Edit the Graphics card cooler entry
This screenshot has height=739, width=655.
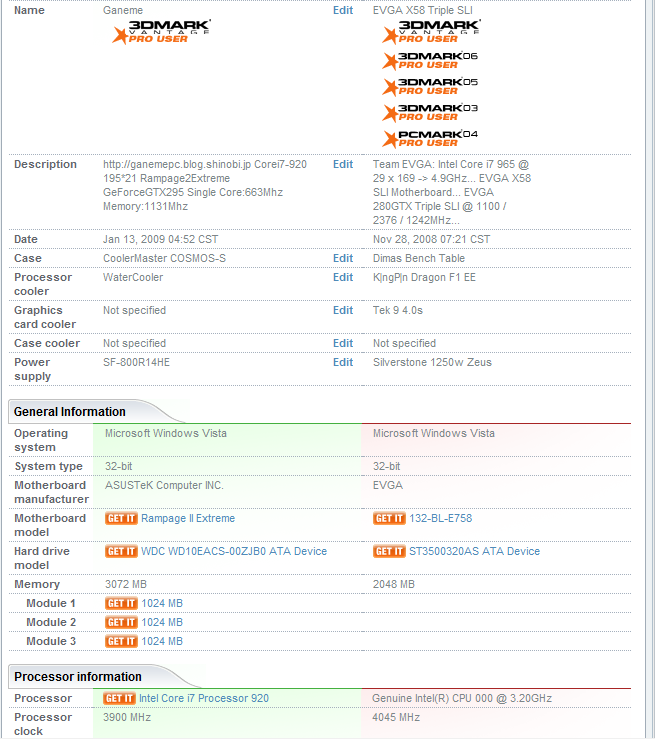click(x=343, y=310)
